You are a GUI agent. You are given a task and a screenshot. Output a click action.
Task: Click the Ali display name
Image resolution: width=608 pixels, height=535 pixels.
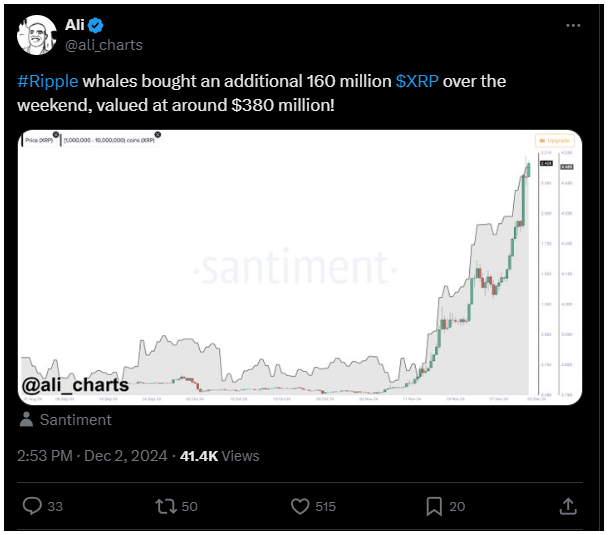pos(74,25)
